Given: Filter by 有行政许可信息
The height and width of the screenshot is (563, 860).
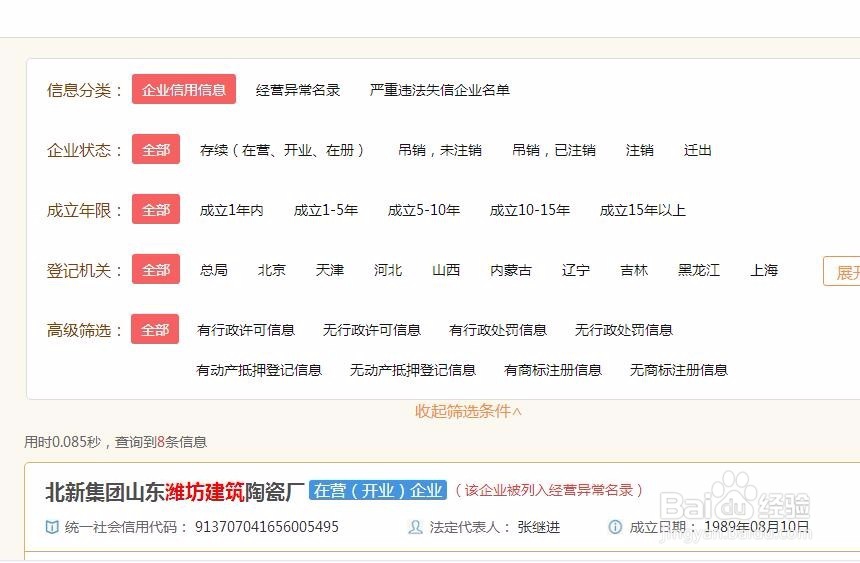Looking at the screenshot, I should click(246, 329).
